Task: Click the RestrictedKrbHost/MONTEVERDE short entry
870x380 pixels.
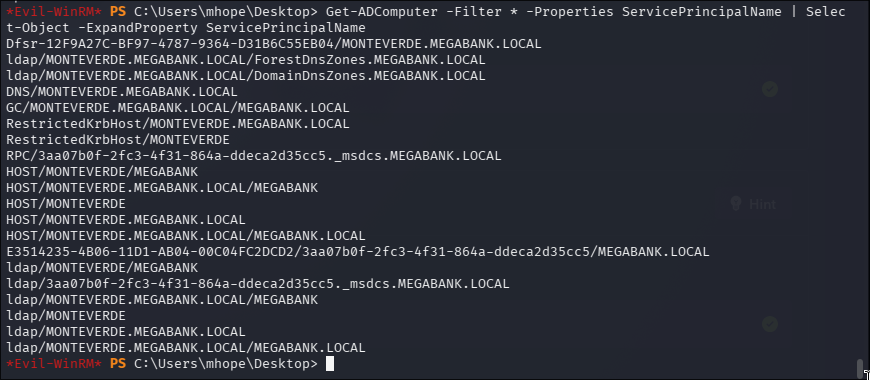Action: 118,140
